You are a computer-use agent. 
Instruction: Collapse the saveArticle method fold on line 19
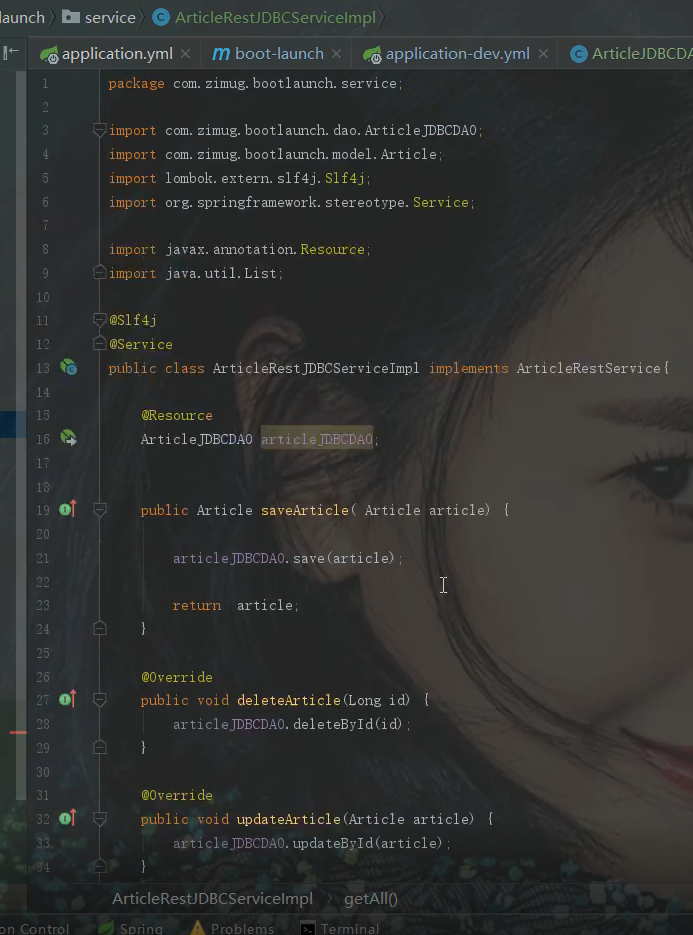[100, 510]
